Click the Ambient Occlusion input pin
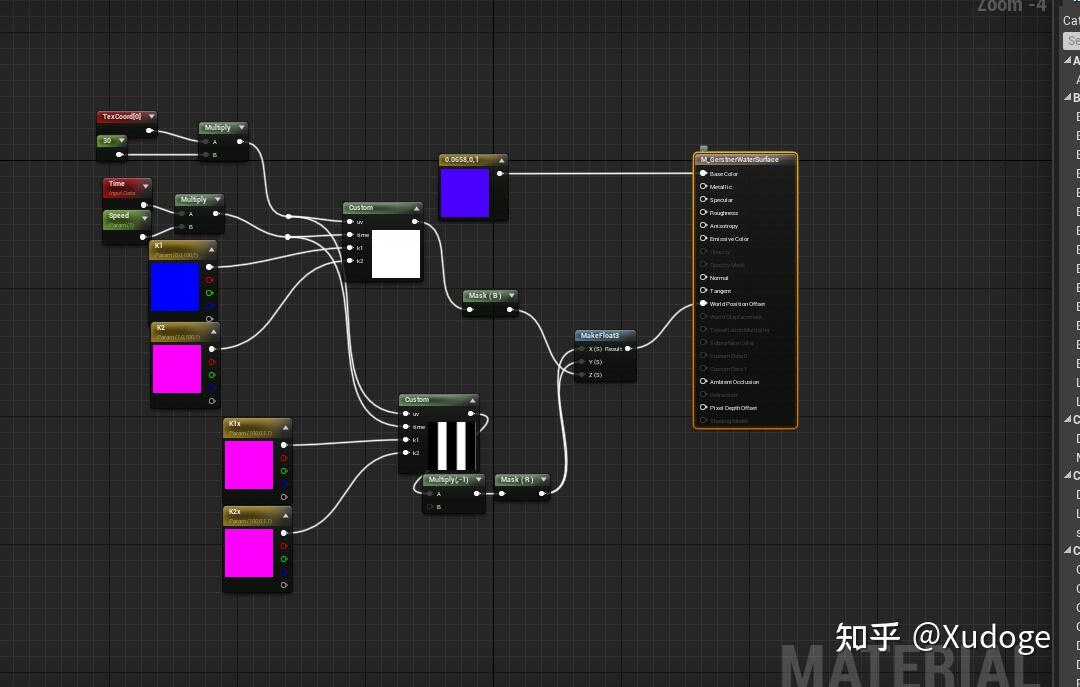This screenshot has height=687, width=1080. click(x=703, y=381)
